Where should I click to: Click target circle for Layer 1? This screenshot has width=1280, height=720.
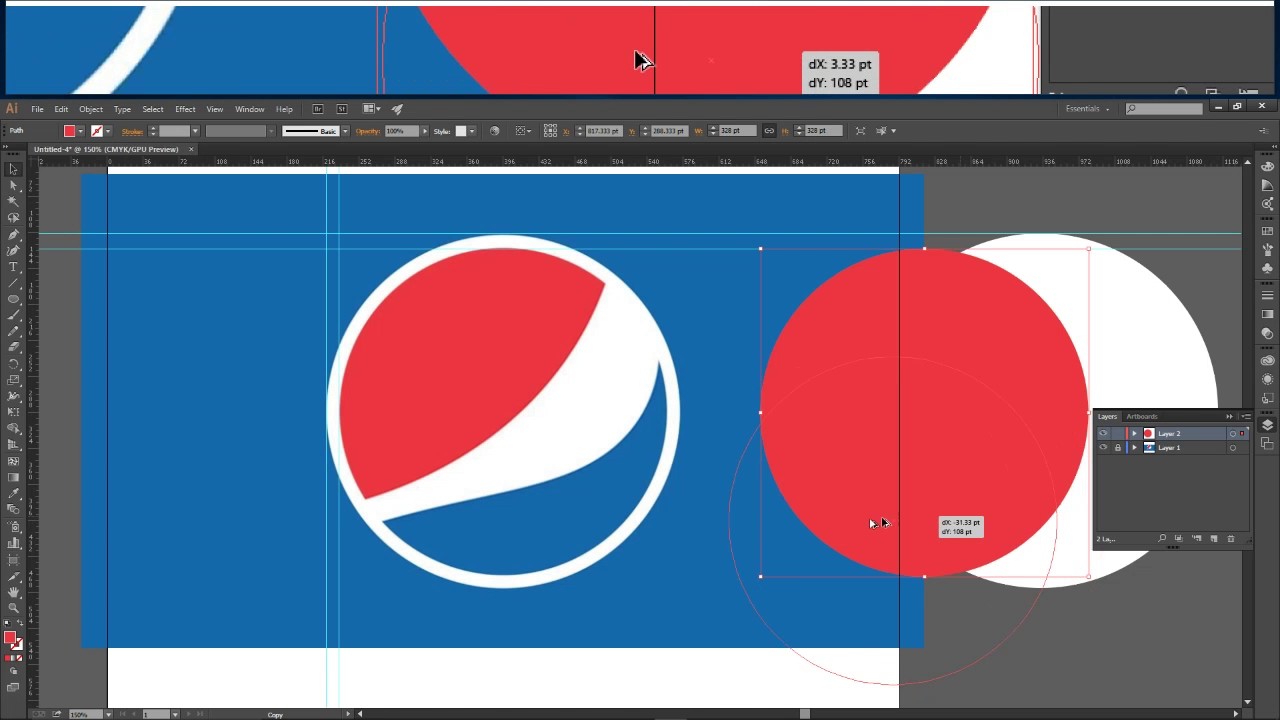[1232, 448]
